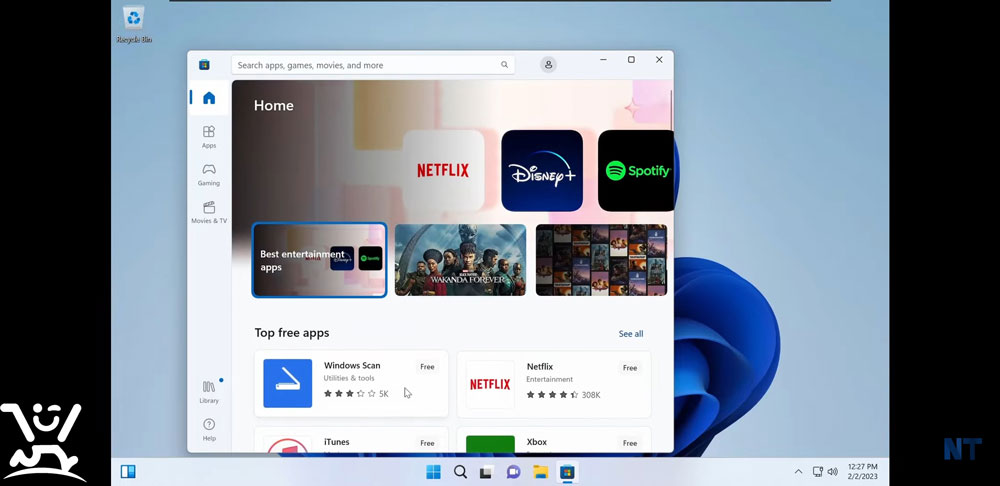Open the Xbox app icon
1000x486 pixels.
point(490,445)
